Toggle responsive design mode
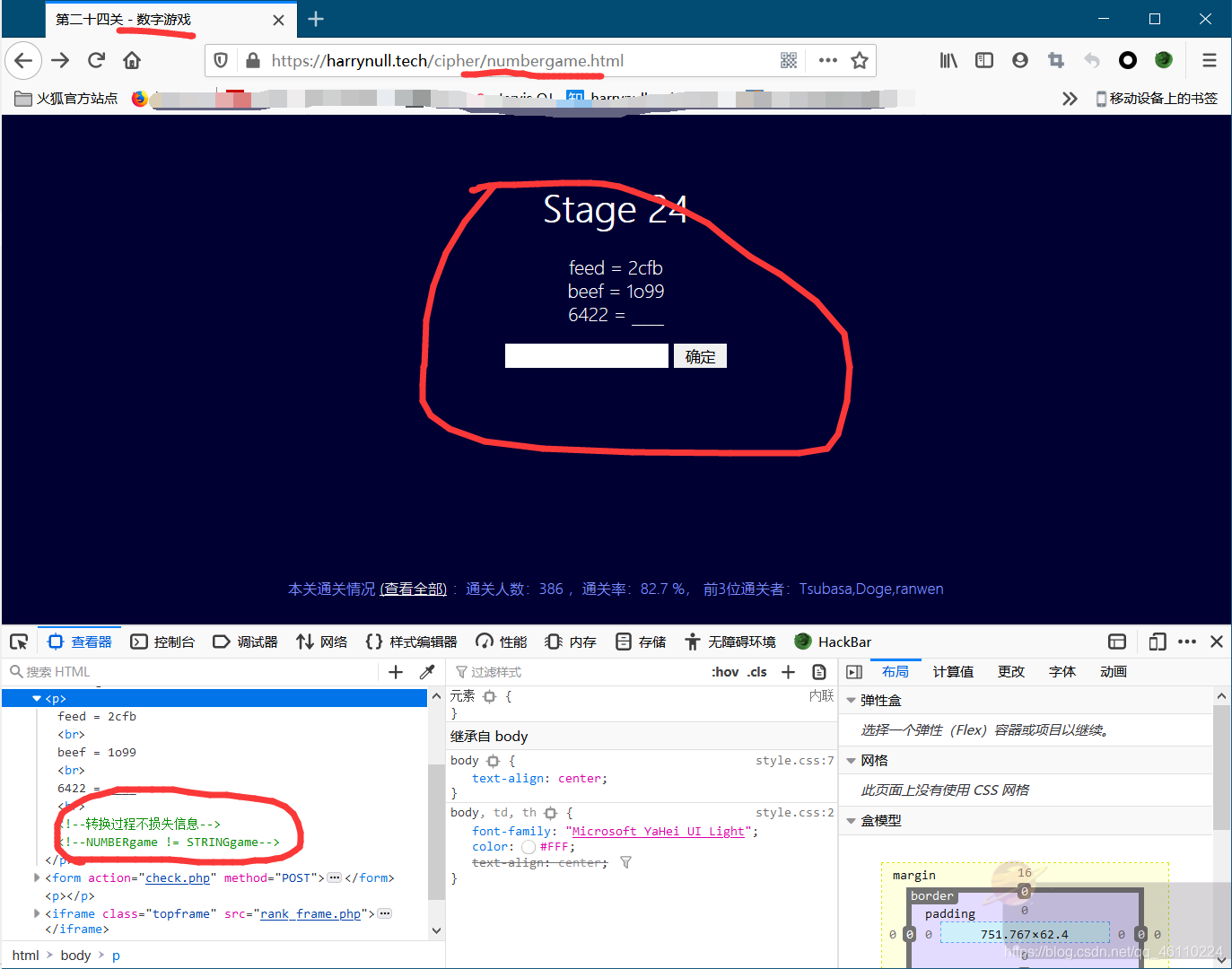The width and height of the screenshot is (1232, 969). (x=1158, y=642)
